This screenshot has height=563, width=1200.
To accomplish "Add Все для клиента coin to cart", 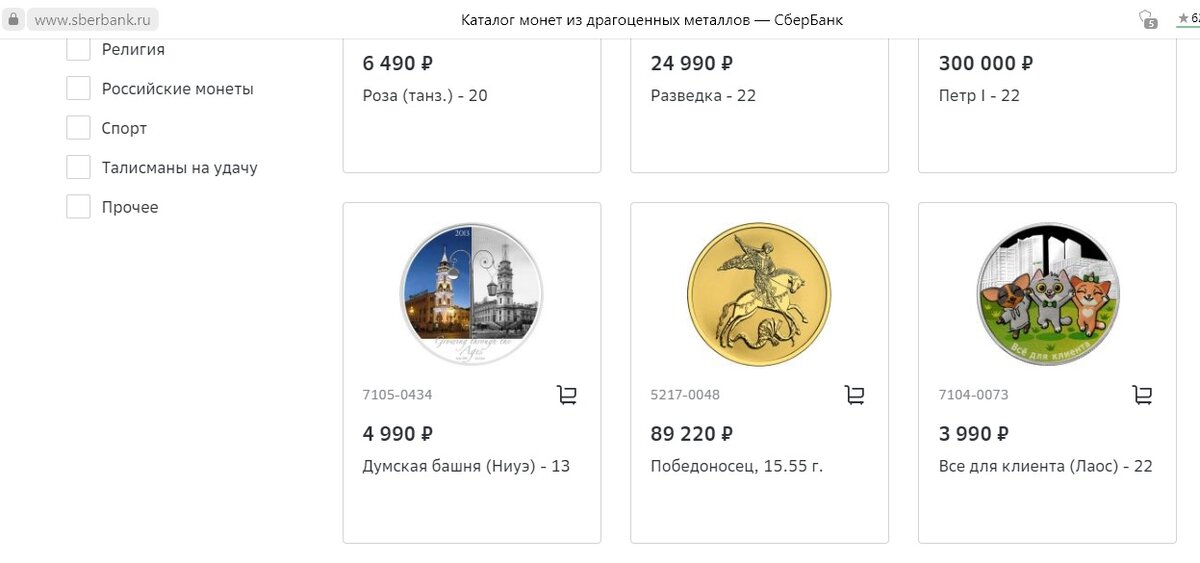I will (x=1142, y=395).
